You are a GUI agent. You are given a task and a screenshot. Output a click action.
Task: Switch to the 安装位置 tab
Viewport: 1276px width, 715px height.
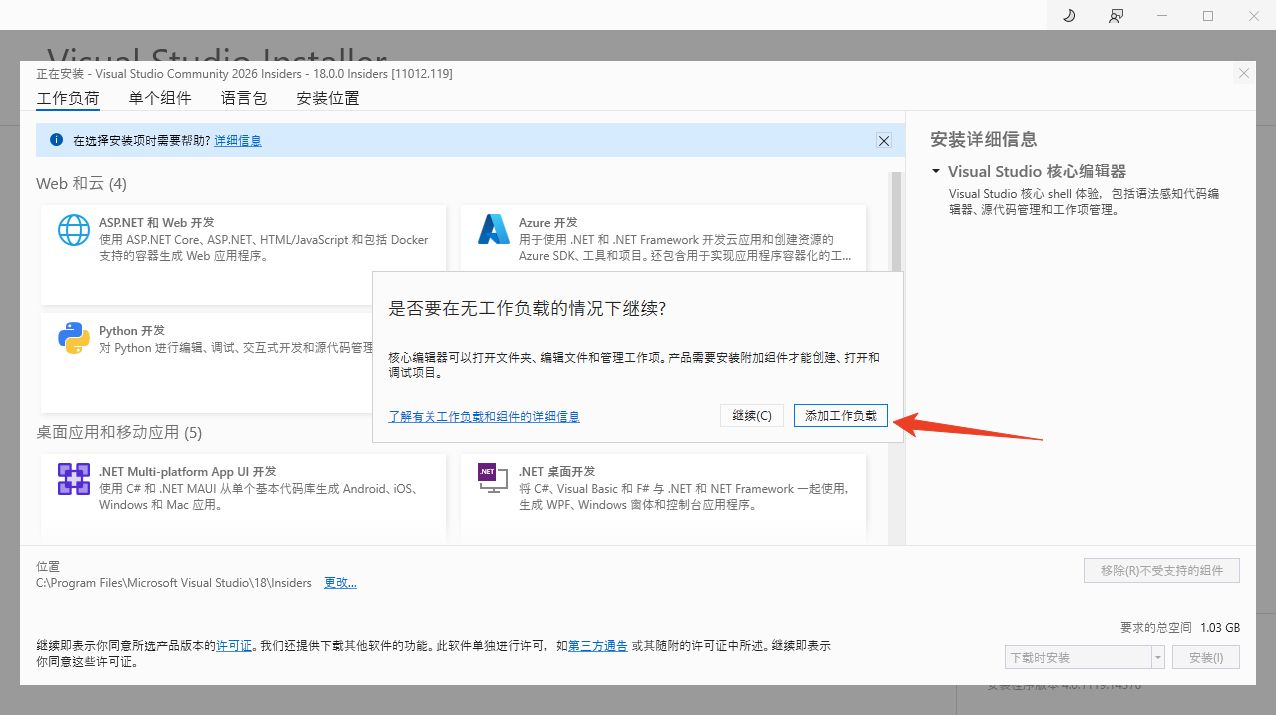(x=328, y=98)
